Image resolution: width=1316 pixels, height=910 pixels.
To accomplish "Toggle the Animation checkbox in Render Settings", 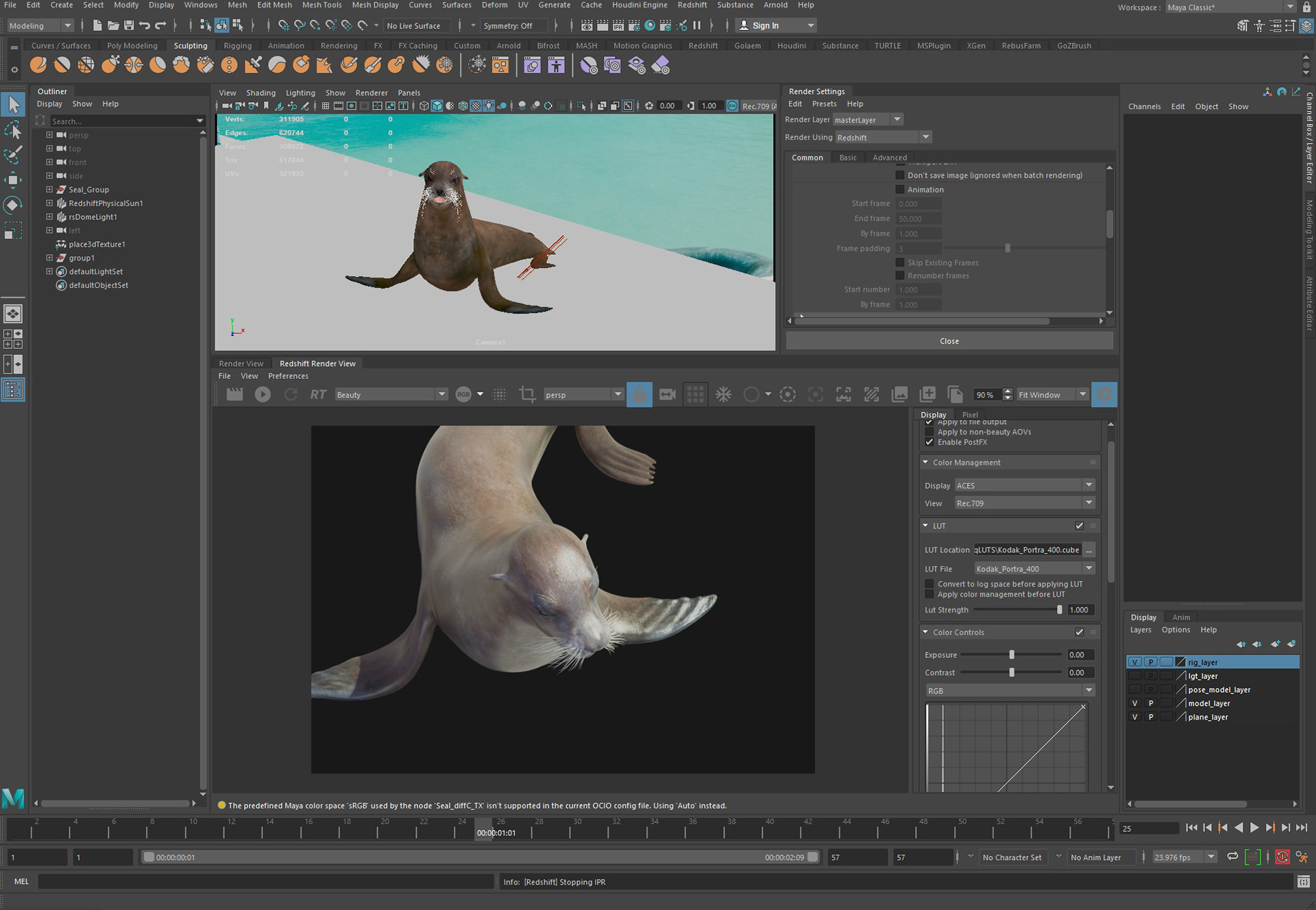I will [x=900, y=190].
